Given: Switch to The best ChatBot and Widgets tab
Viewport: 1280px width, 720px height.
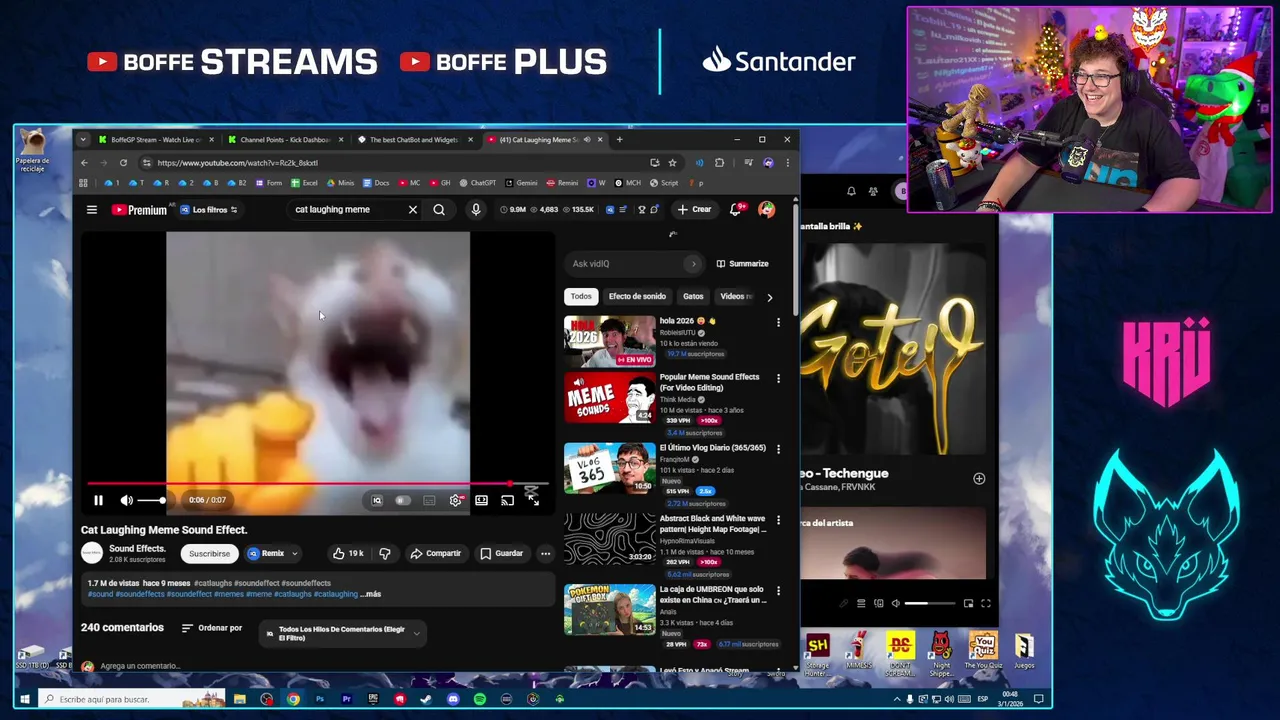Looking at the screenshot, I should [x=414, y=140].
